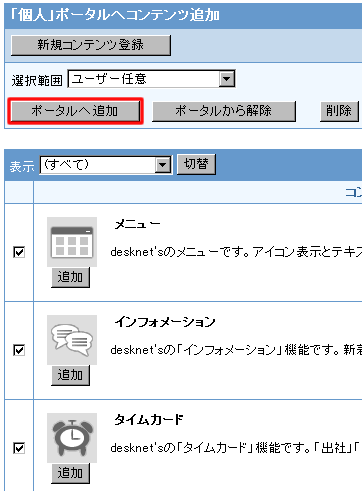Toggle the インフォメーション row checkbox
The width and height of the screenshot is (362, 491).
[19, 350]
